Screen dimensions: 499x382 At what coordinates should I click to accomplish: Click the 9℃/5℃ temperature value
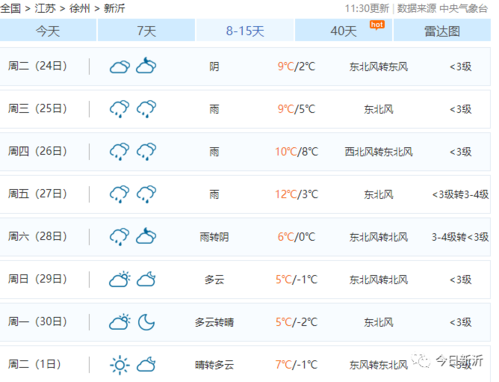pyautogui.click(x=296, y=109)
